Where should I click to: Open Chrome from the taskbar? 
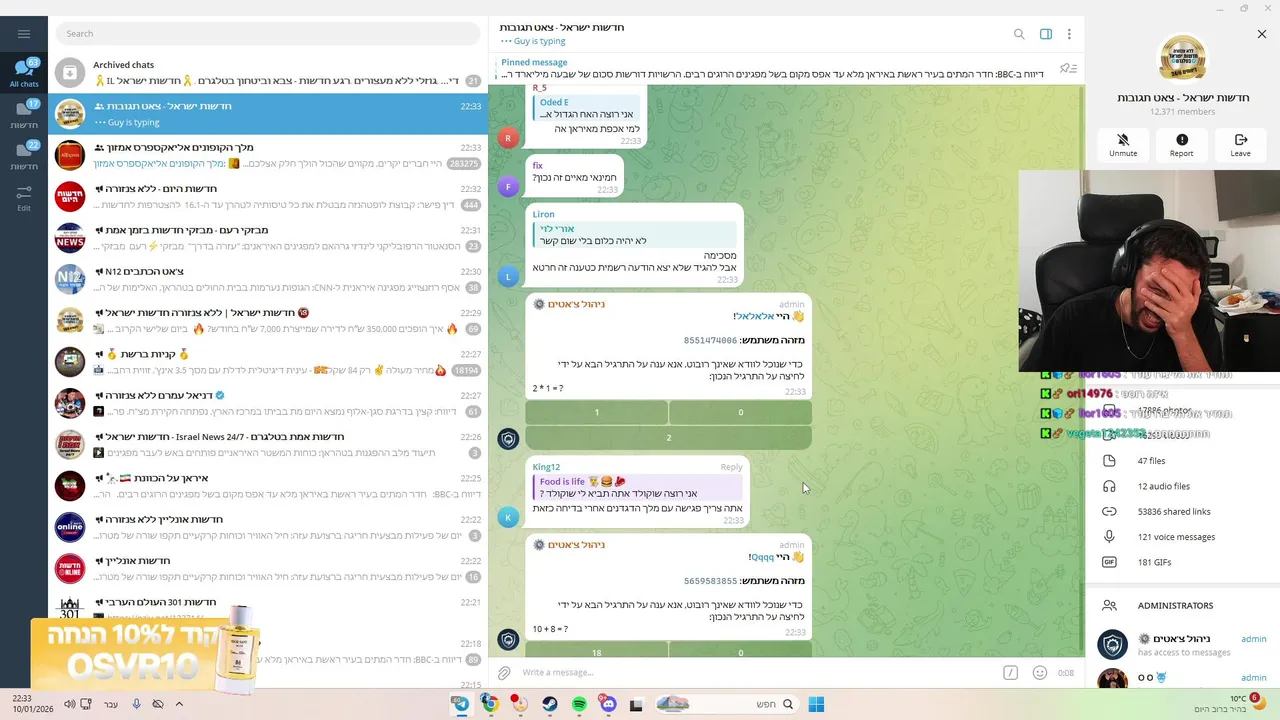[490, 704]
